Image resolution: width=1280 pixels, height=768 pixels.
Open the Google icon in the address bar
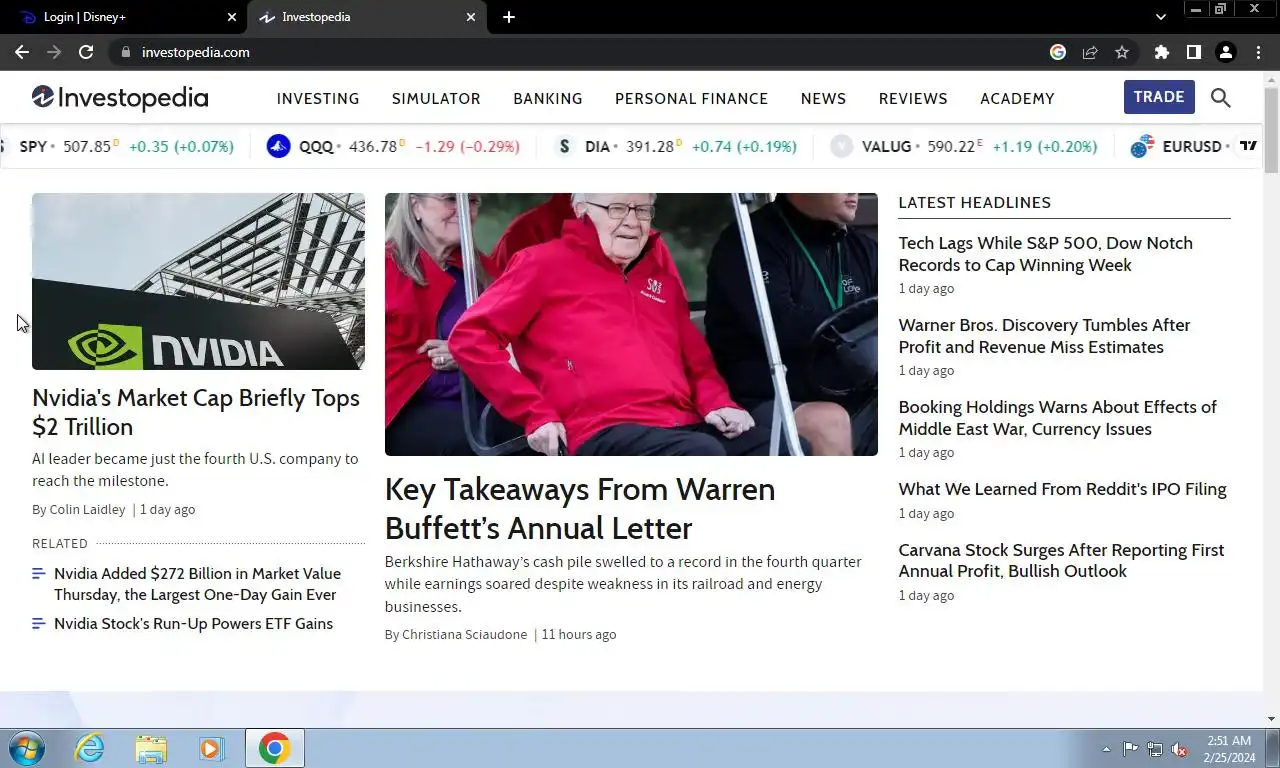[x=1058, y=52]
